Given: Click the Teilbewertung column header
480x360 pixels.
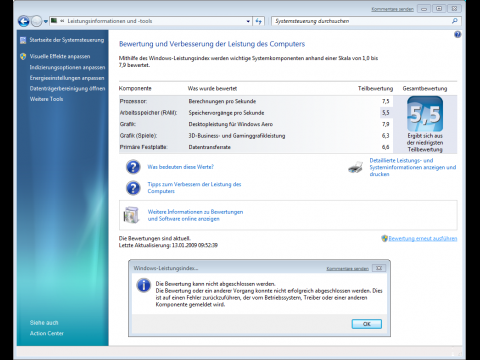Looking at the screenshot, I should coord(375,89).
